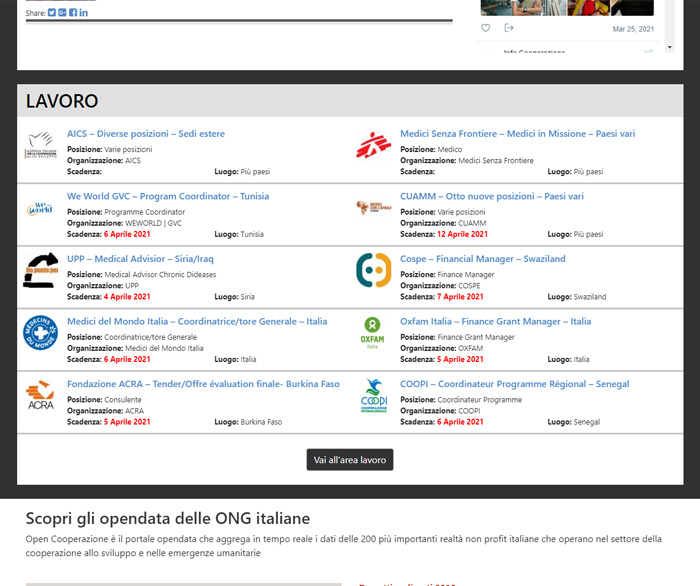Click the Facebook share icon

coord(73,13)
